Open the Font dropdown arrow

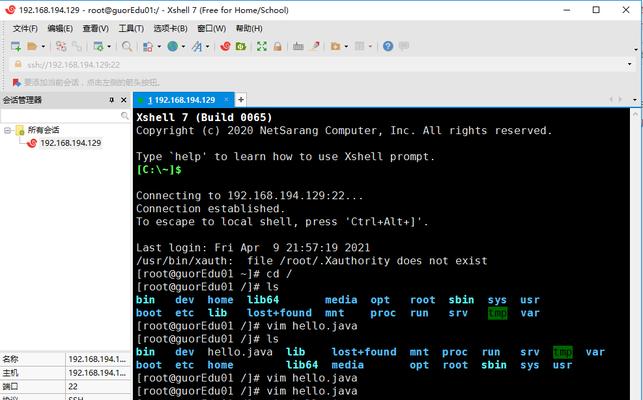[207, 46]
